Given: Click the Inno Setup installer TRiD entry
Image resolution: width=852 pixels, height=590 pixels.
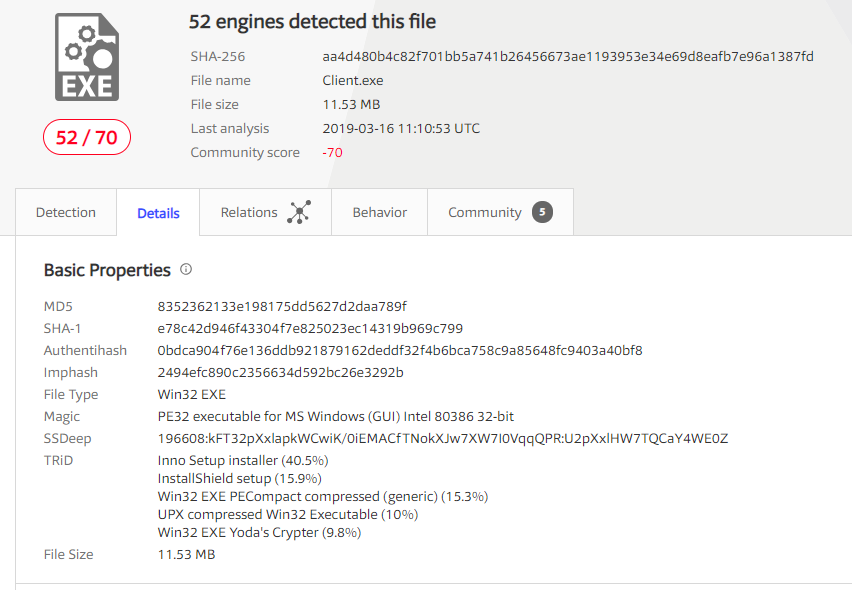Looking at the screenshot, I should point(243,460).
